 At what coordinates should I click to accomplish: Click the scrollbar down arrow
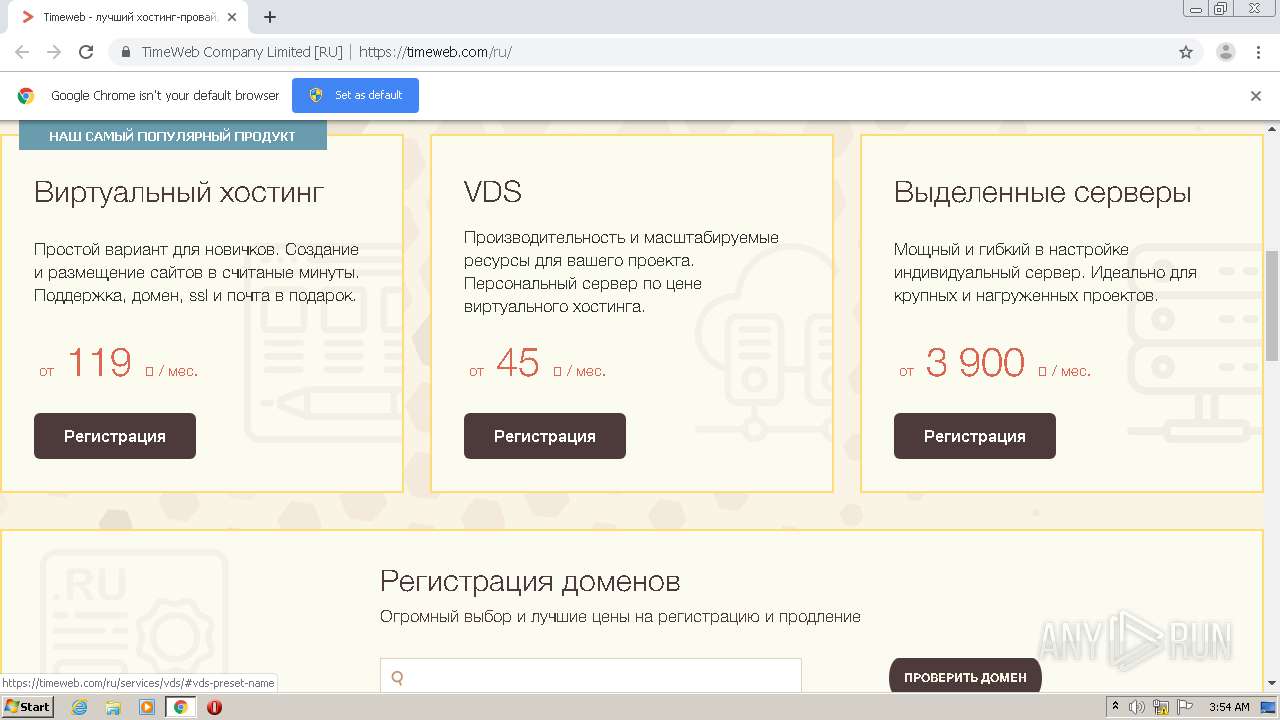1272,684
